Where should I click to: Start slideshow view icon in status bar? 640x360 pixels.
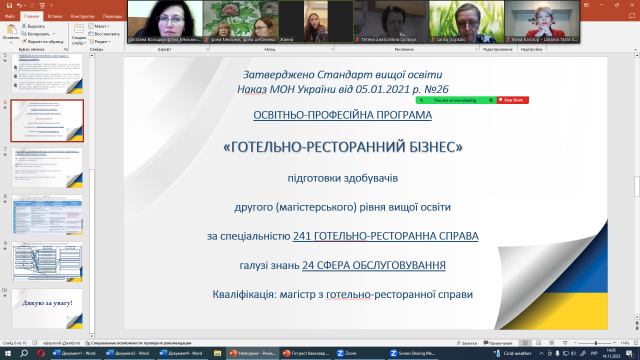565,343
